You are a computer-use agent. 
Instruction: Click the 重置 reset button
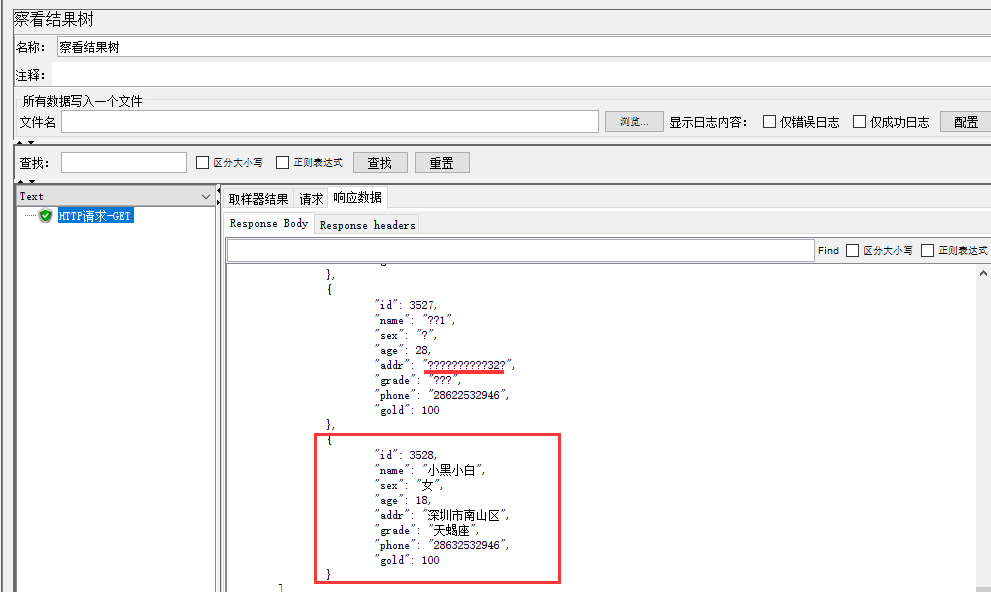click(x=442, y=162)
